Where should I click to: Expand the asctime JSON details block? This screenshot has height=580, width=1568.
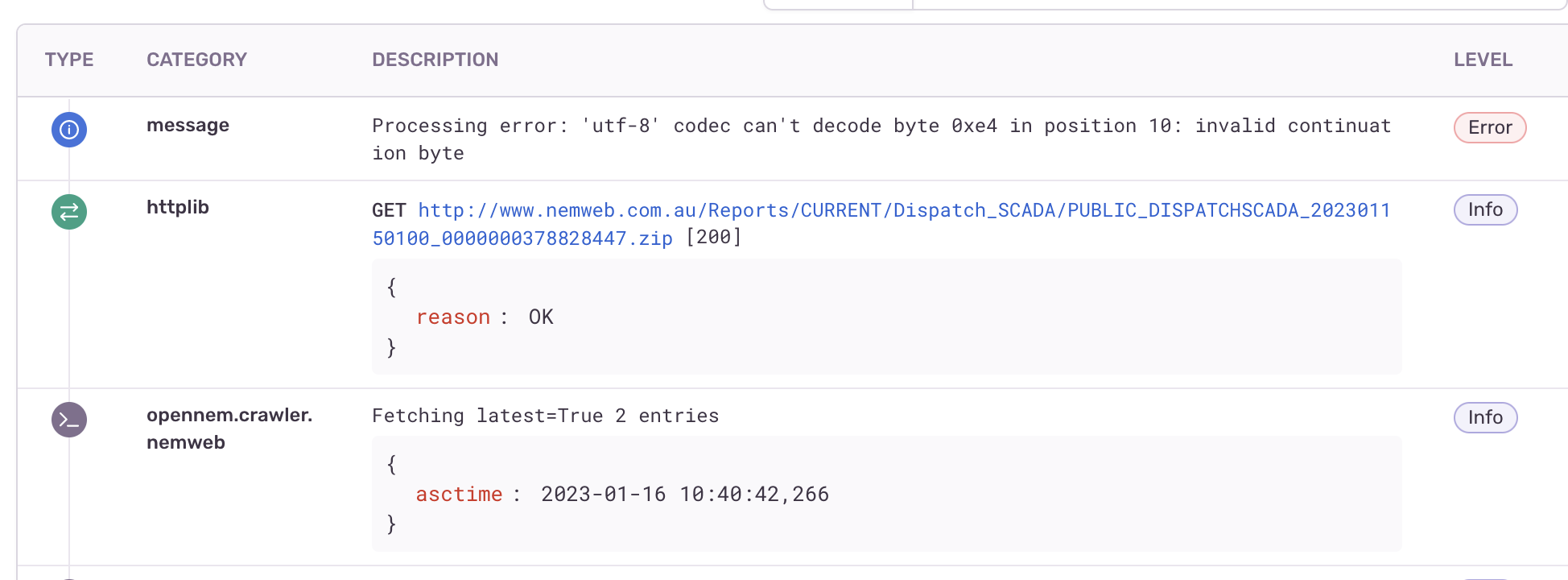pos(885,494)
